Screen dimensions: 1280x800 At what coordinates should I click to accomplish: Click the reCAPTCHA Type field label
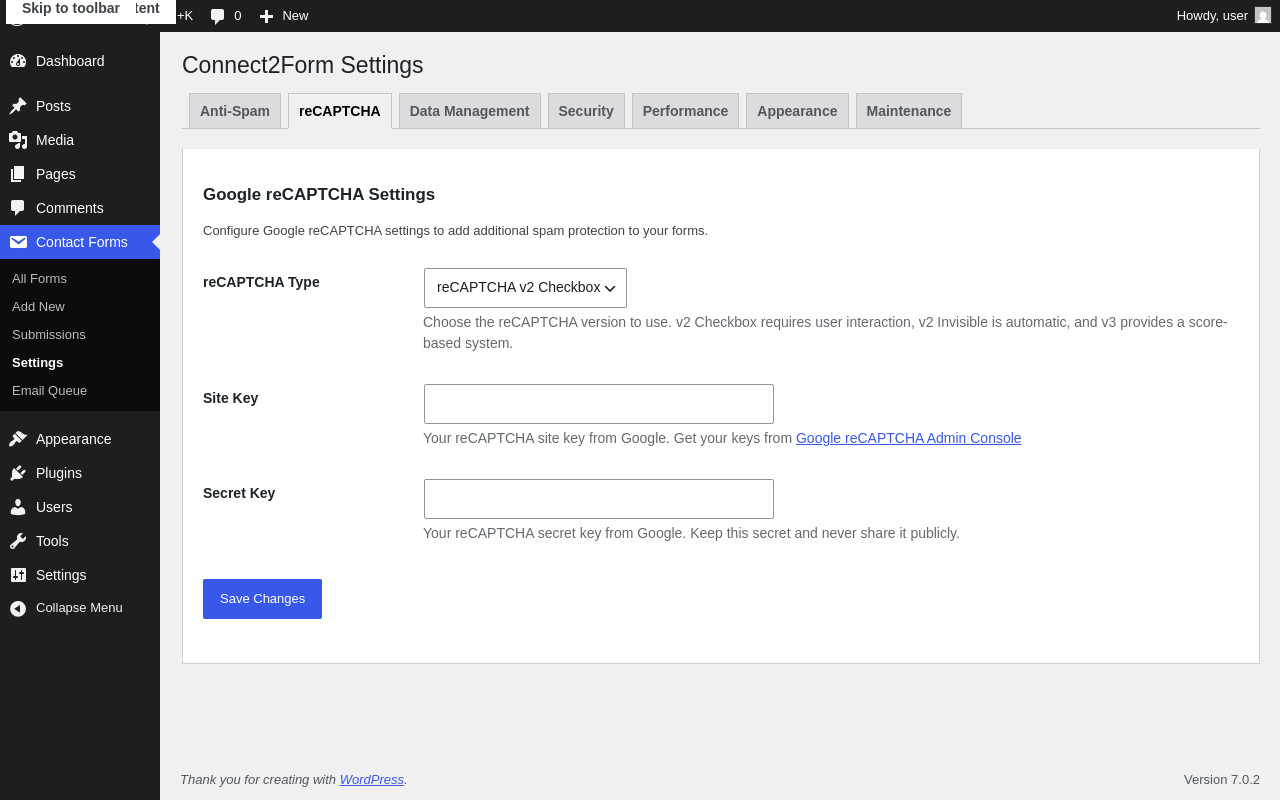click(x=261, y=282)
